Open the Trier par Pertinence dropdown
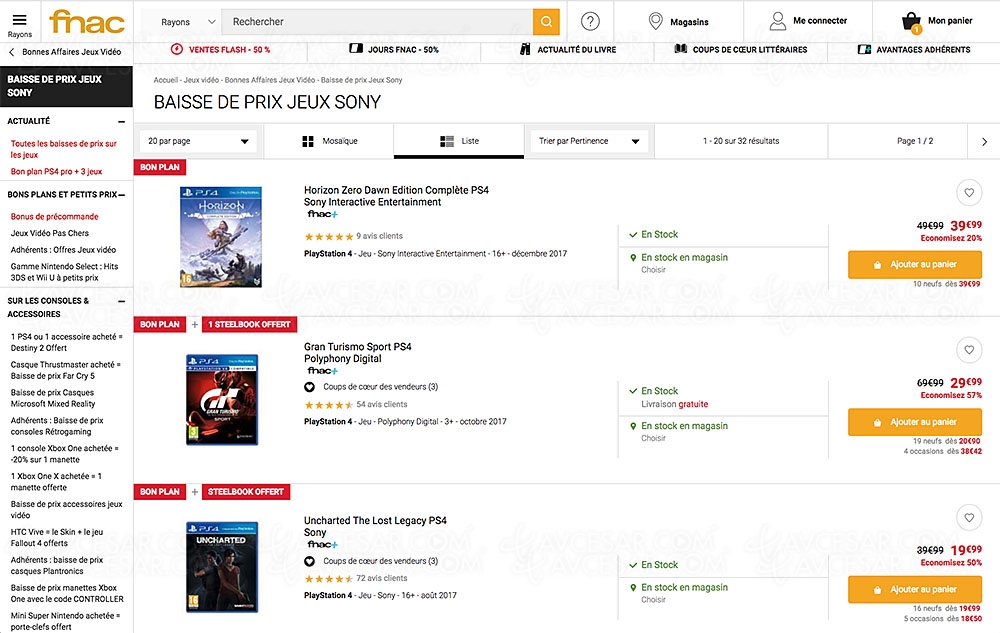The height and width of the screenshot is (633, 1000). tap(589, 142)
